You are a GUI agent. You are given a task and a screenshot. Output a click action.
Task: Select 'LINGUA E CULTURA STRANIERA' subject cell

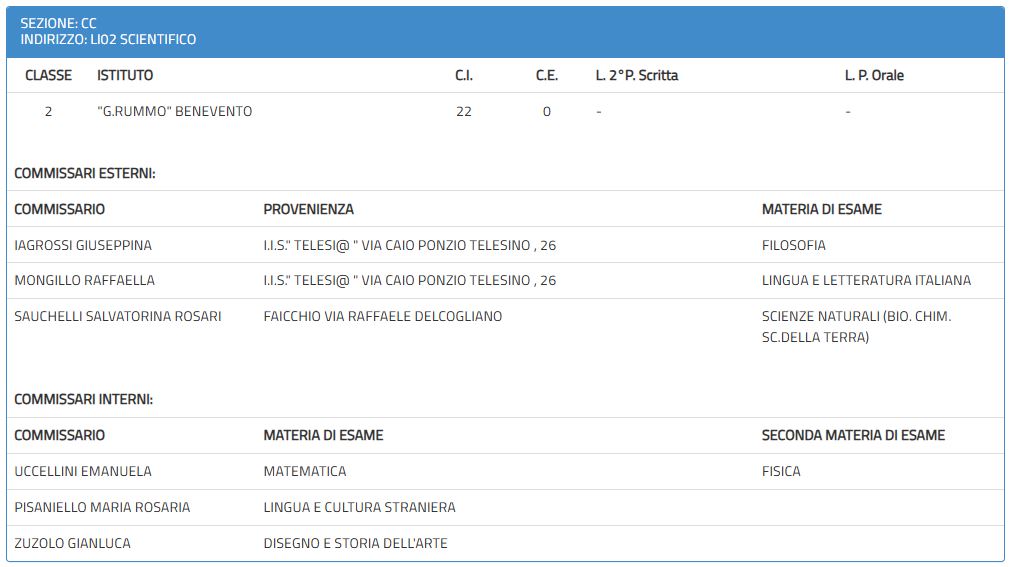[x=360, y=507]
